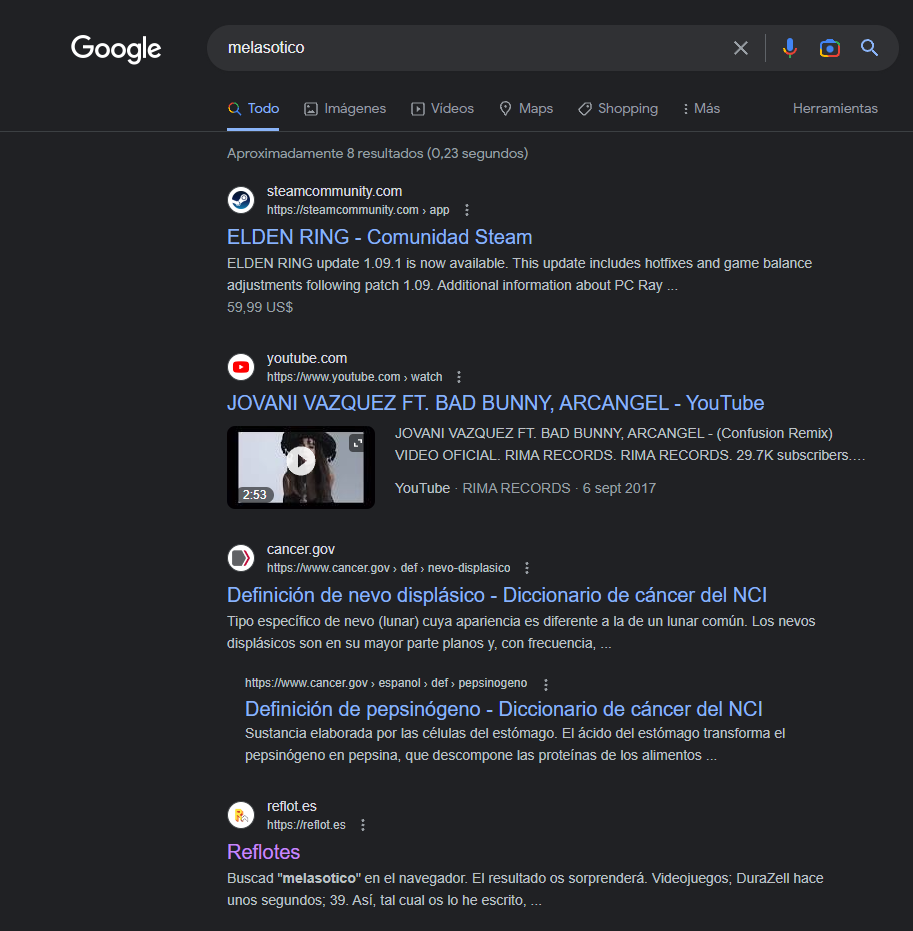Click Aproximadamente 8 resultados text
Screen dimensions: 913x931
coord(377,153)
